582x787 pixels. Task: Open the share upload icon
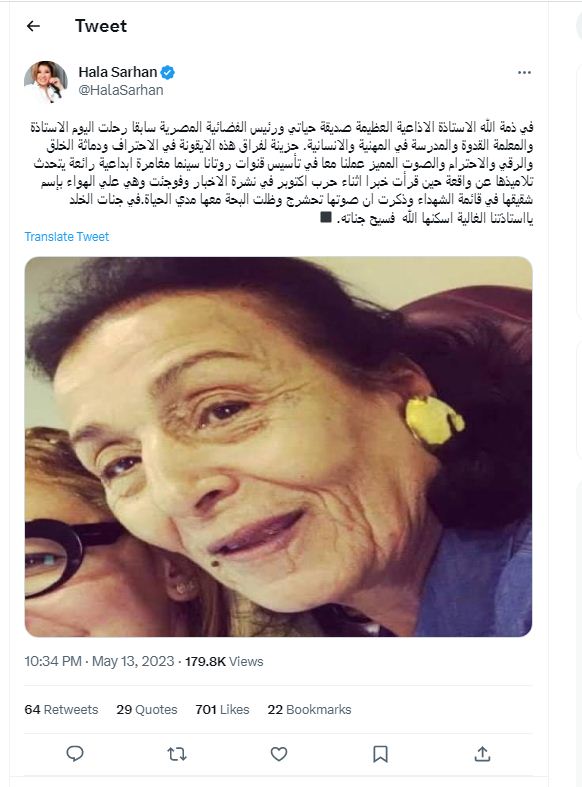tap(482, 753)
